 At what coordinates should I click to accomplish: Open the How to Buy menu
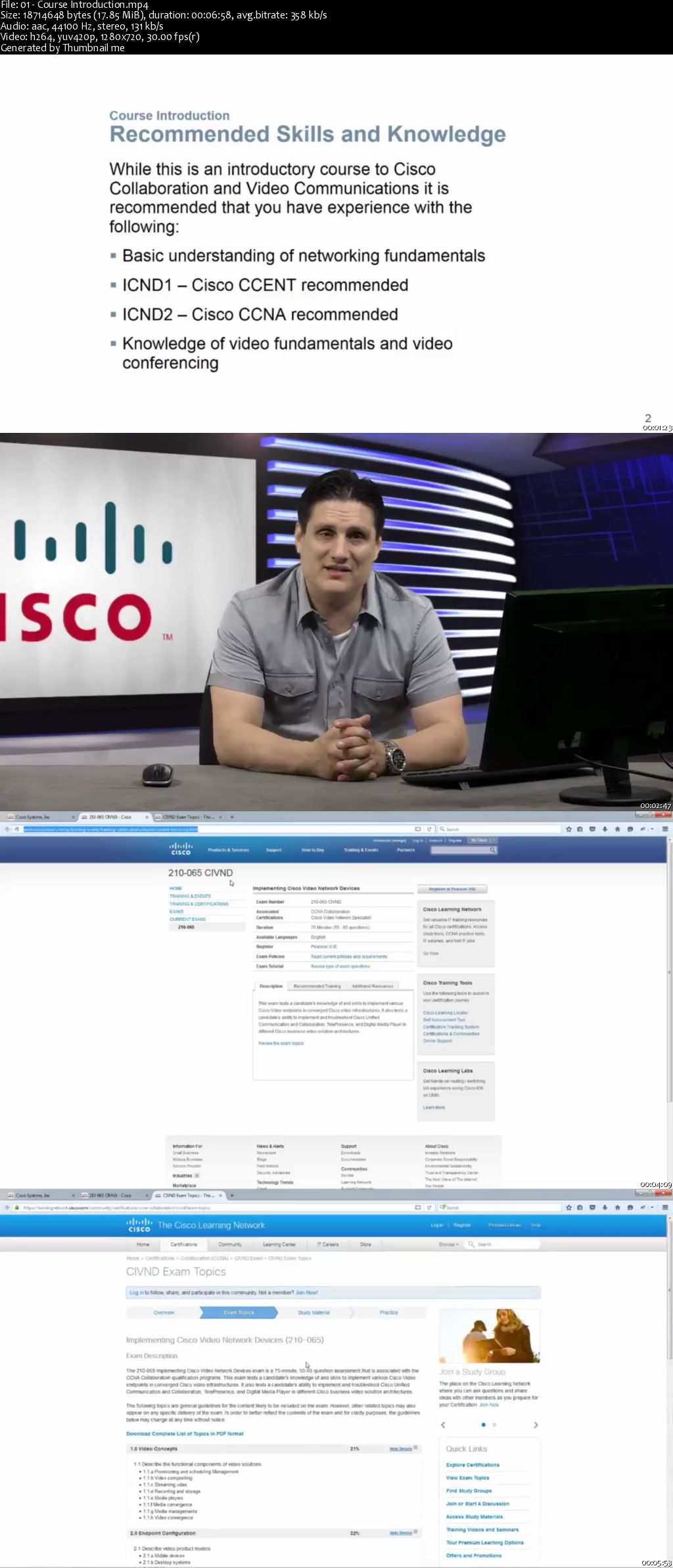tap(313, 850)
